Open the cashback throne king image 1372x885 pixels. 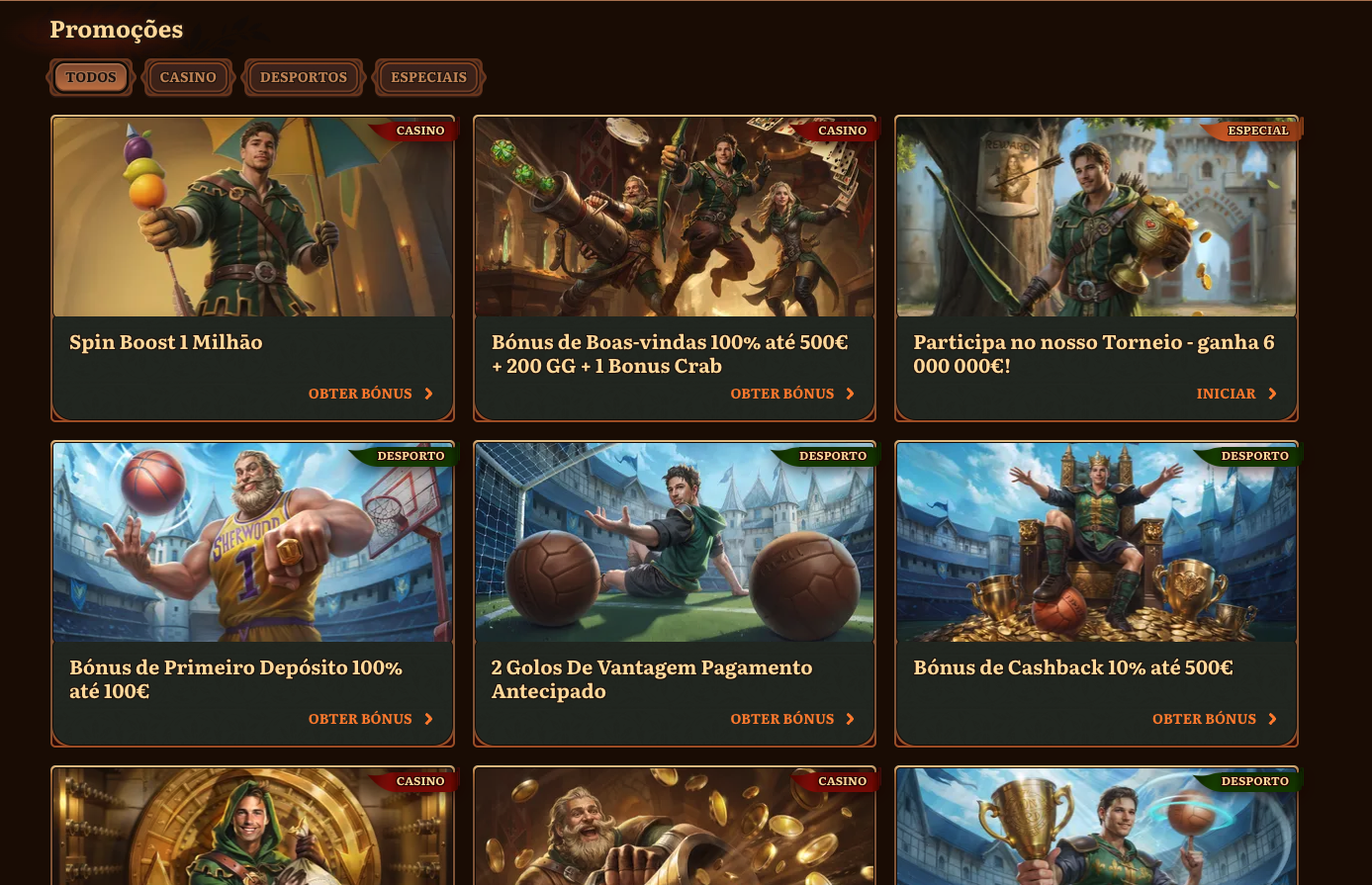tap(1096, 543)
